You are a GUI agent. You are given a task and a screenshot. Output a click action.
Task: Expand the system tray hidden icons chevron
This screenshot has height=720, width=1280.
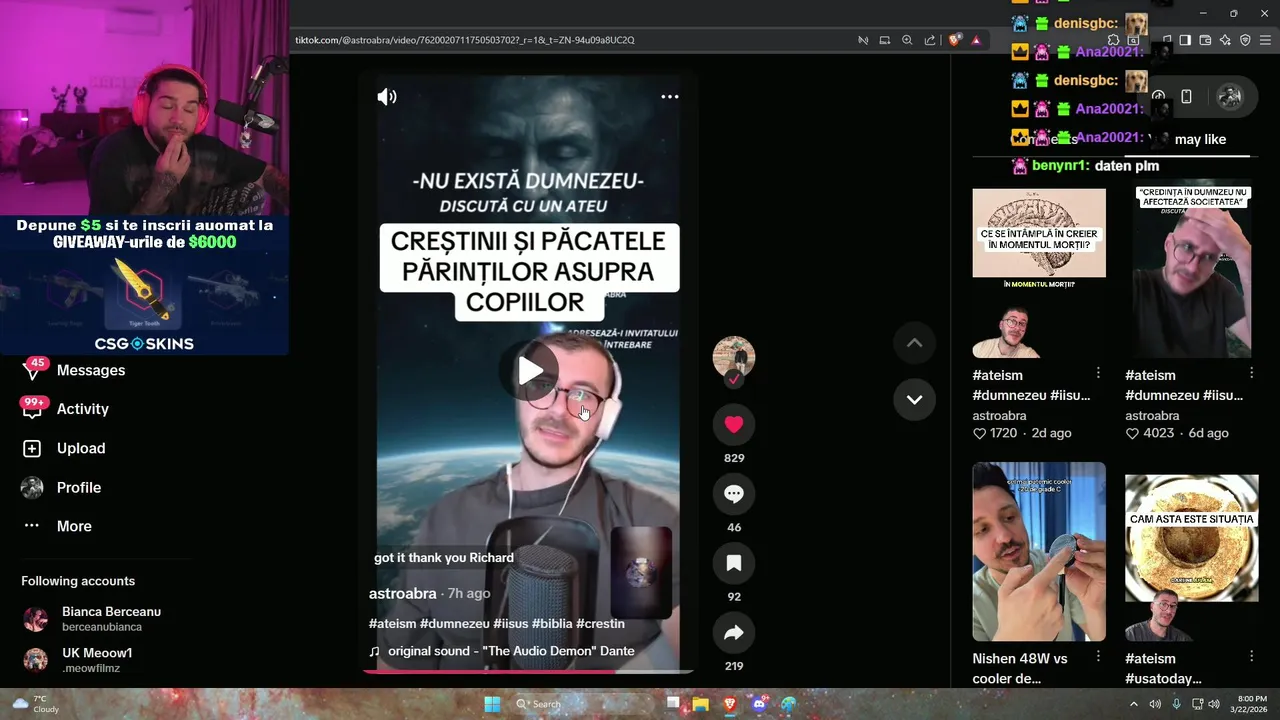click(x=1134, y=704)
